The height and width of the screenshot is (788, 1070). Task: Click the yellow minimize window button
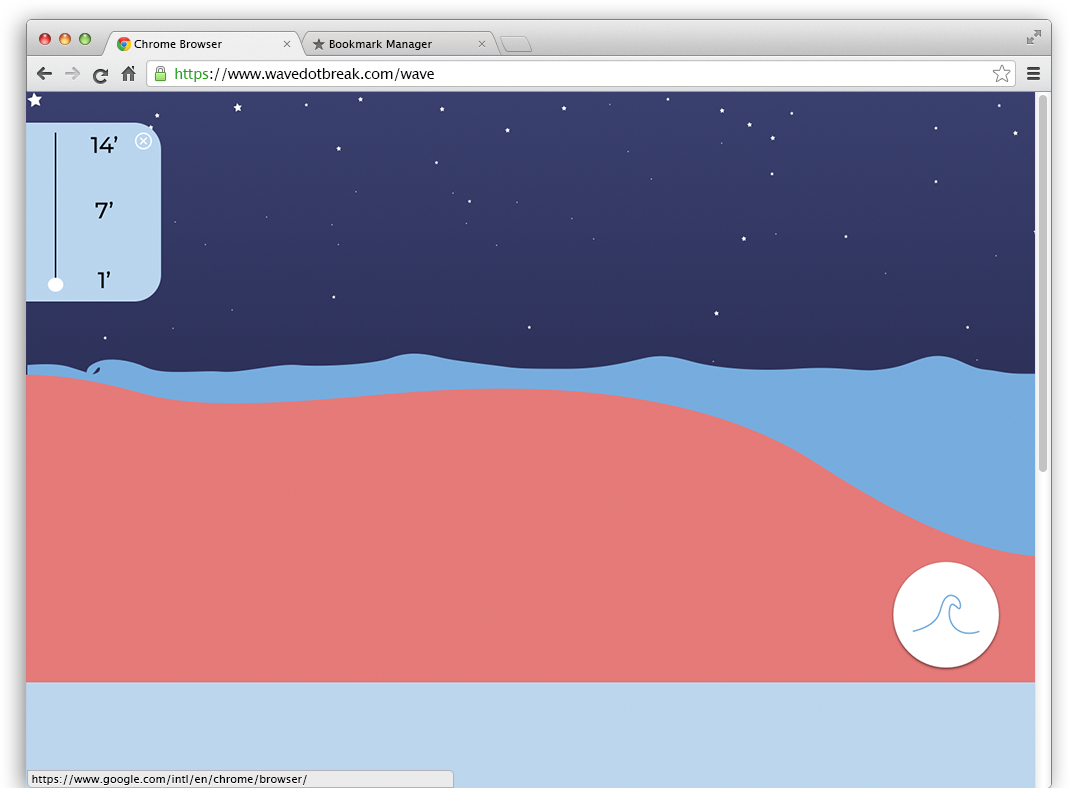(x=65, y=39)
